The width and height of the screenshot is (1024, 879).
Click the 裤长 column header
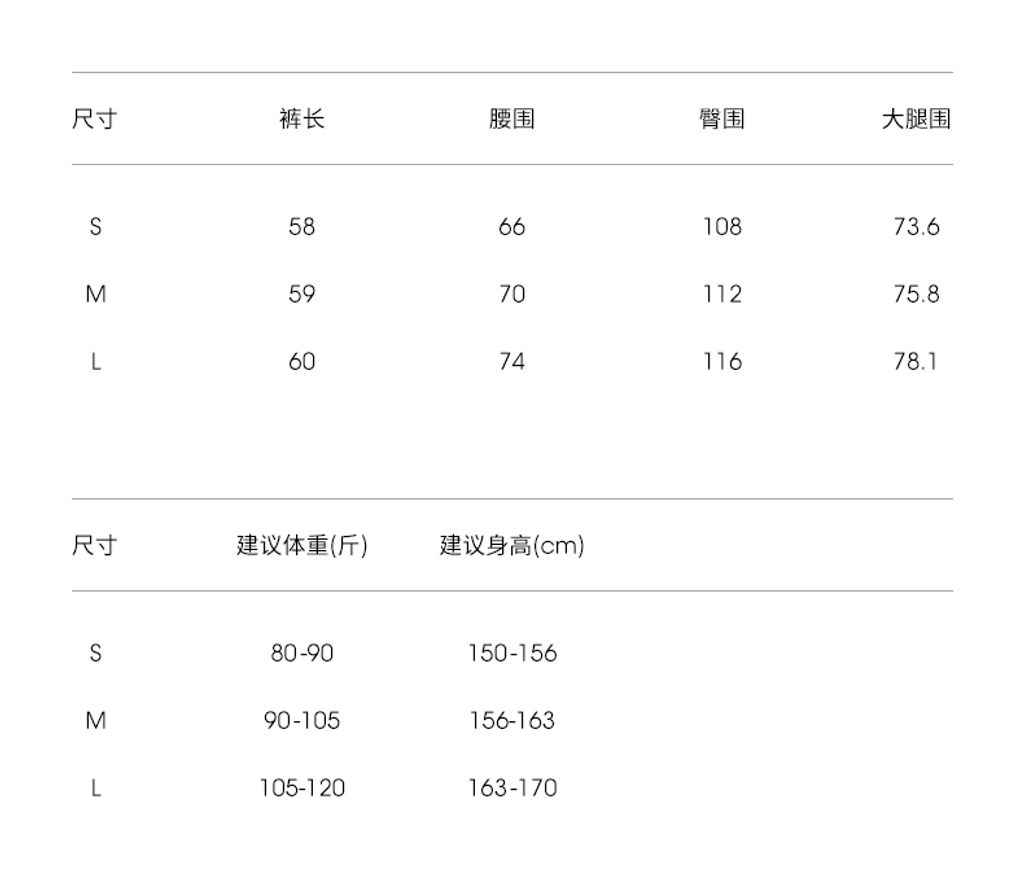tap(302, 119)
